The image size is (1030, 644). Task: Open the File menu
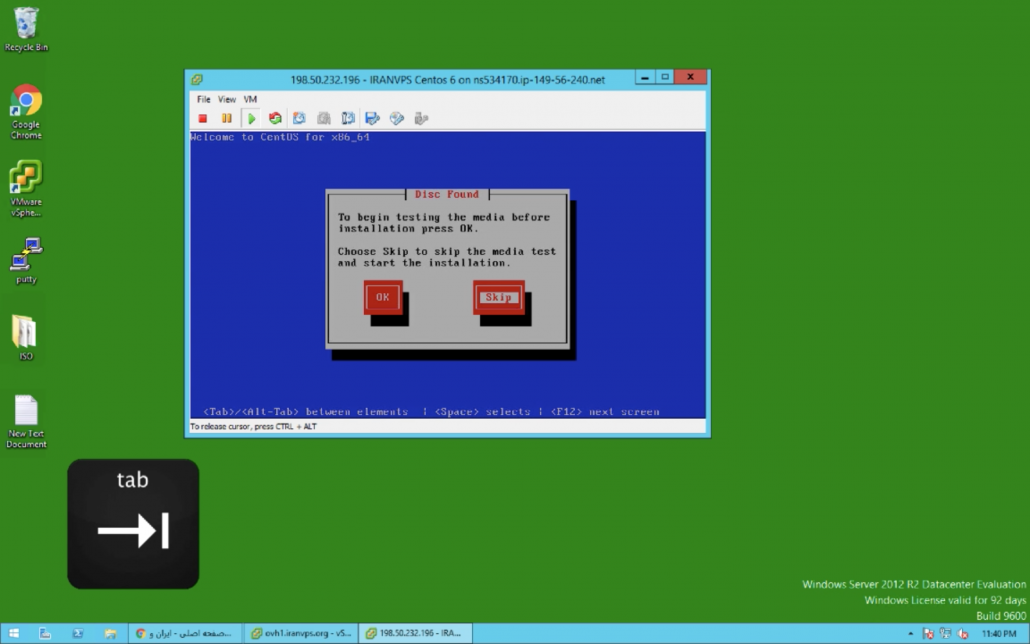click(x=203, y=99)
